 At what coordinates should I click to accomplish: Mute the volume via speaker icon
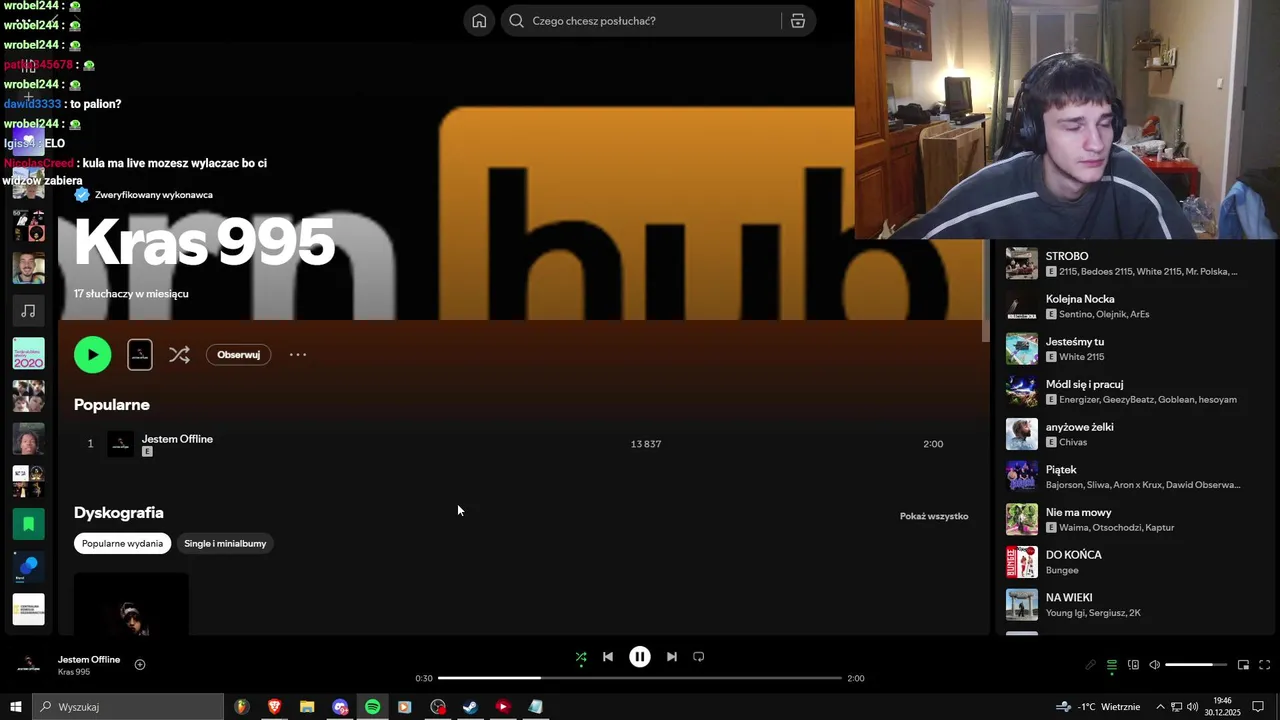[1154, 665]
